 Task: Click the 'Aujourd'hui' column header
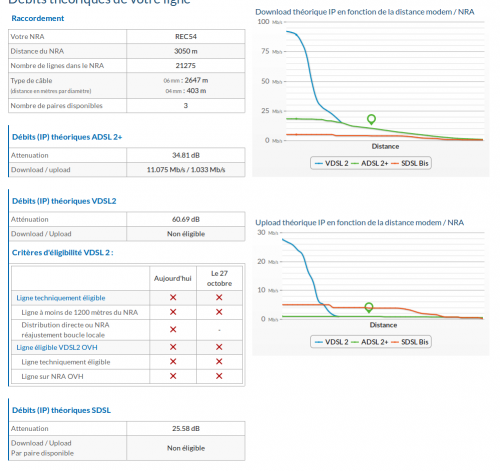[x=173, y=278]
